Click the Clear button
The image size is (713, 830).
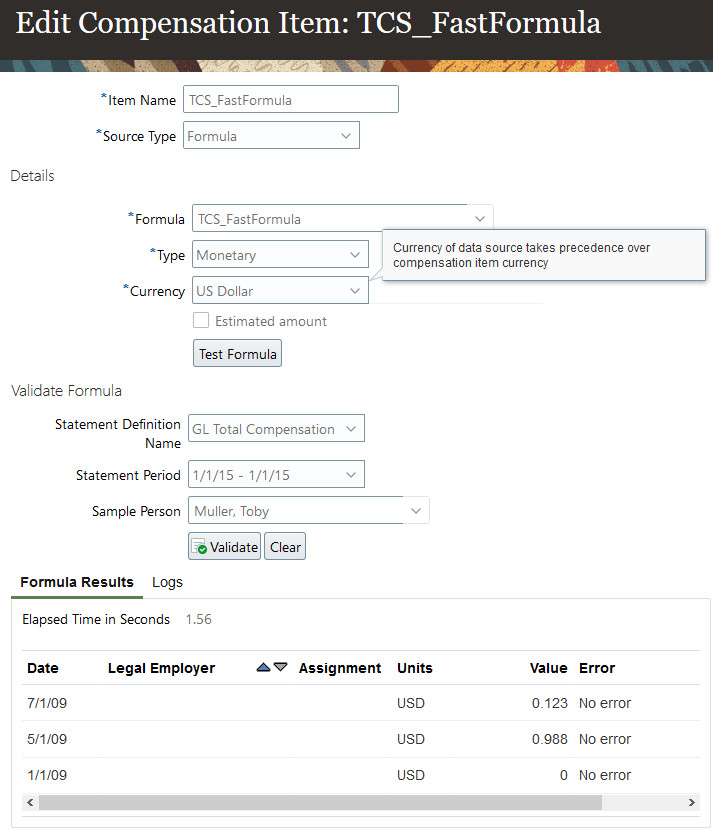tap(285, 547)
